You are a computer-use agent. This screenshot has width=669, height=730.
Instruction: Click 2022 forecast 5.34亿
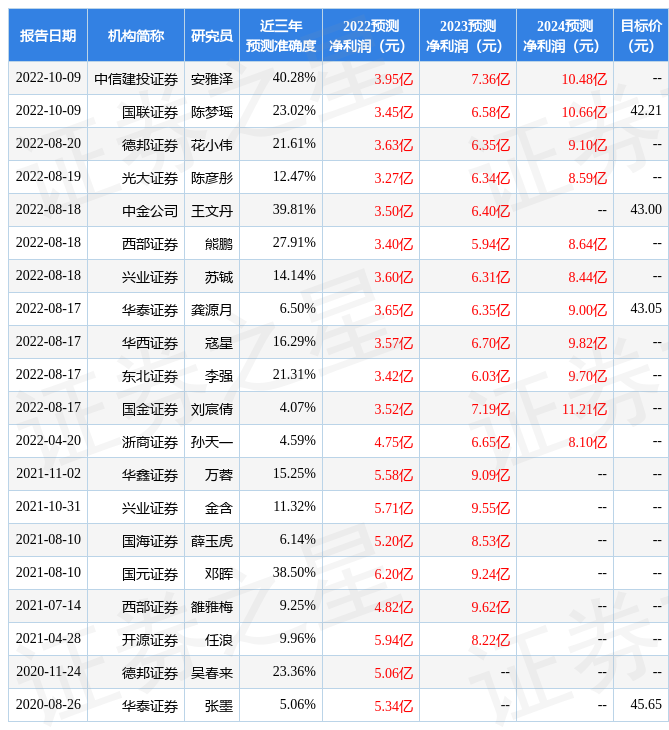394,707
